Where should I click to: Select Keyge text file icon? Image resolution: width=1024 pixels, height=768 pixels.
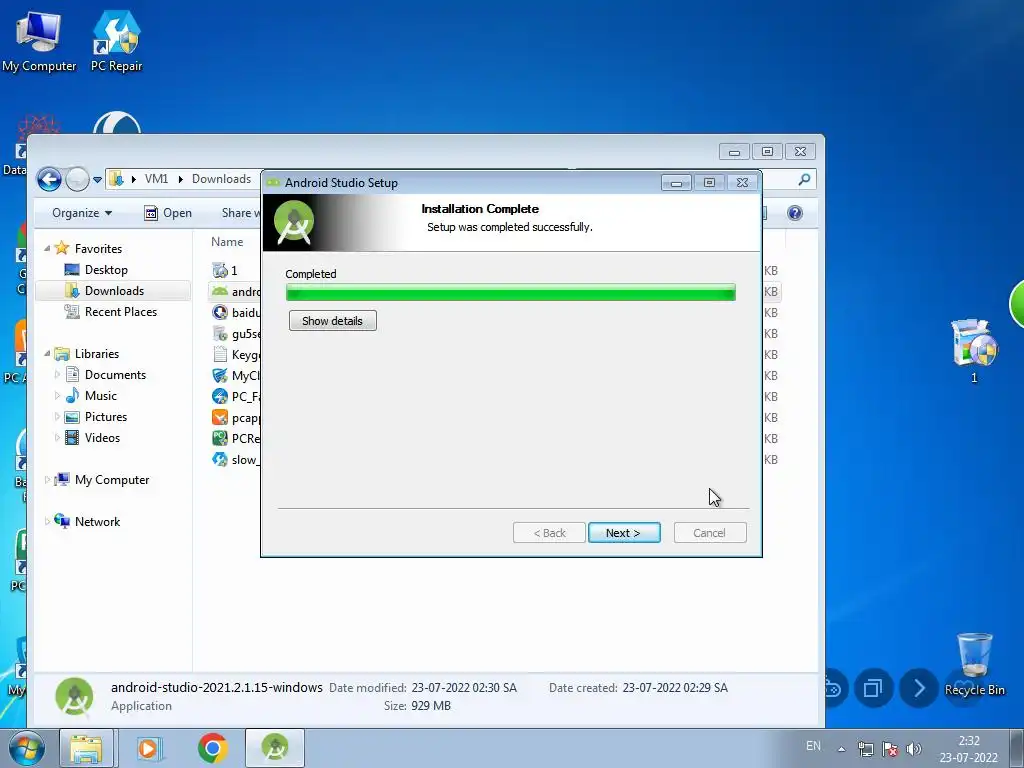tap(220, 355)
